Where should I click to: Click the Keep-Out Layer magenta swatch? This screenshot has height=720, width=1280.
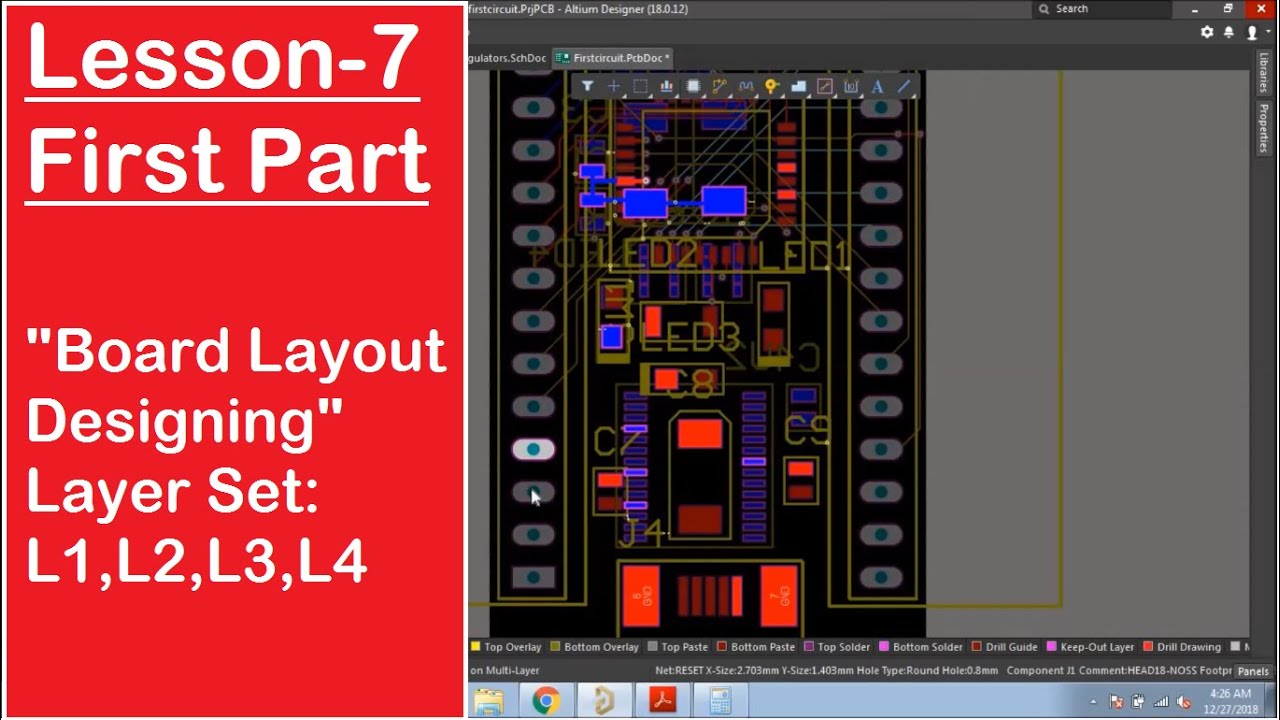[1052, 647]
